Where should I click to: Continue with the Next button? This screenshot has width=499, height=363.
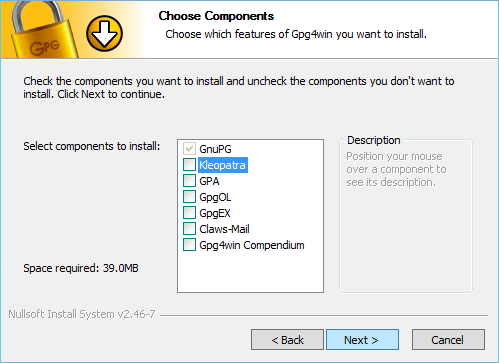pyautogui.click(x=362, y=340)
